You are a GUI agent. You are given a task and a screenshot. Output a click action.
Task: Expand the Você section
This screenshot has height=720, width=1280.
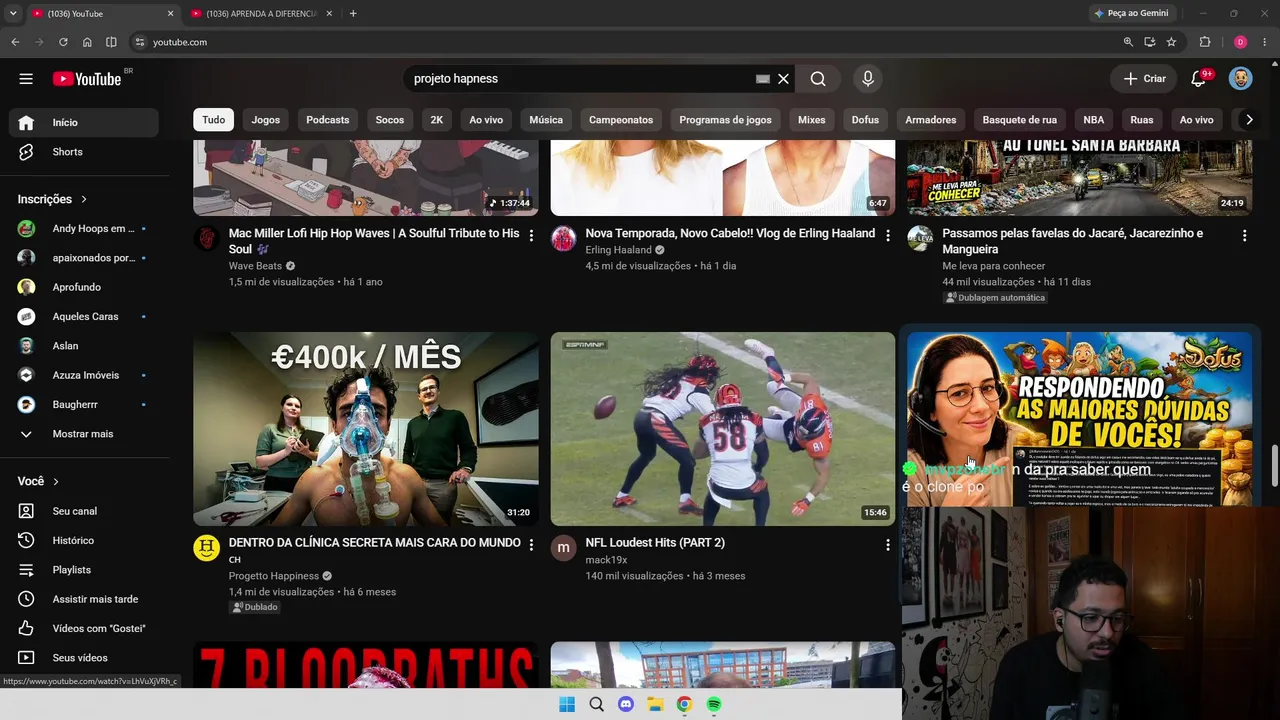38,481
